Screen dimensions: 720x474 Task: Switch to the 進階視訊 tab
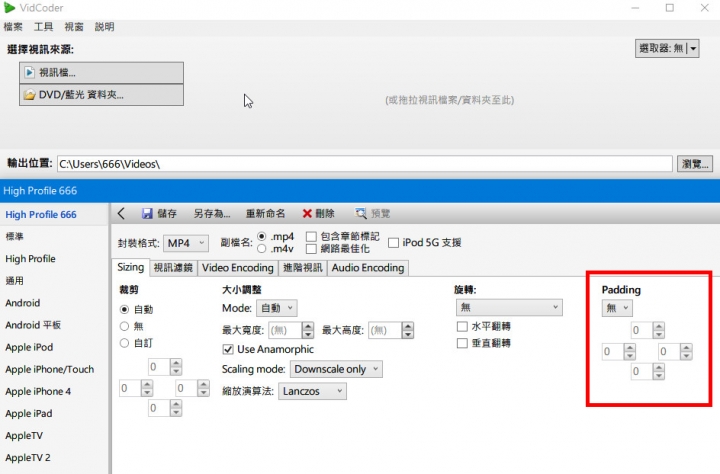tap(303, 268)
